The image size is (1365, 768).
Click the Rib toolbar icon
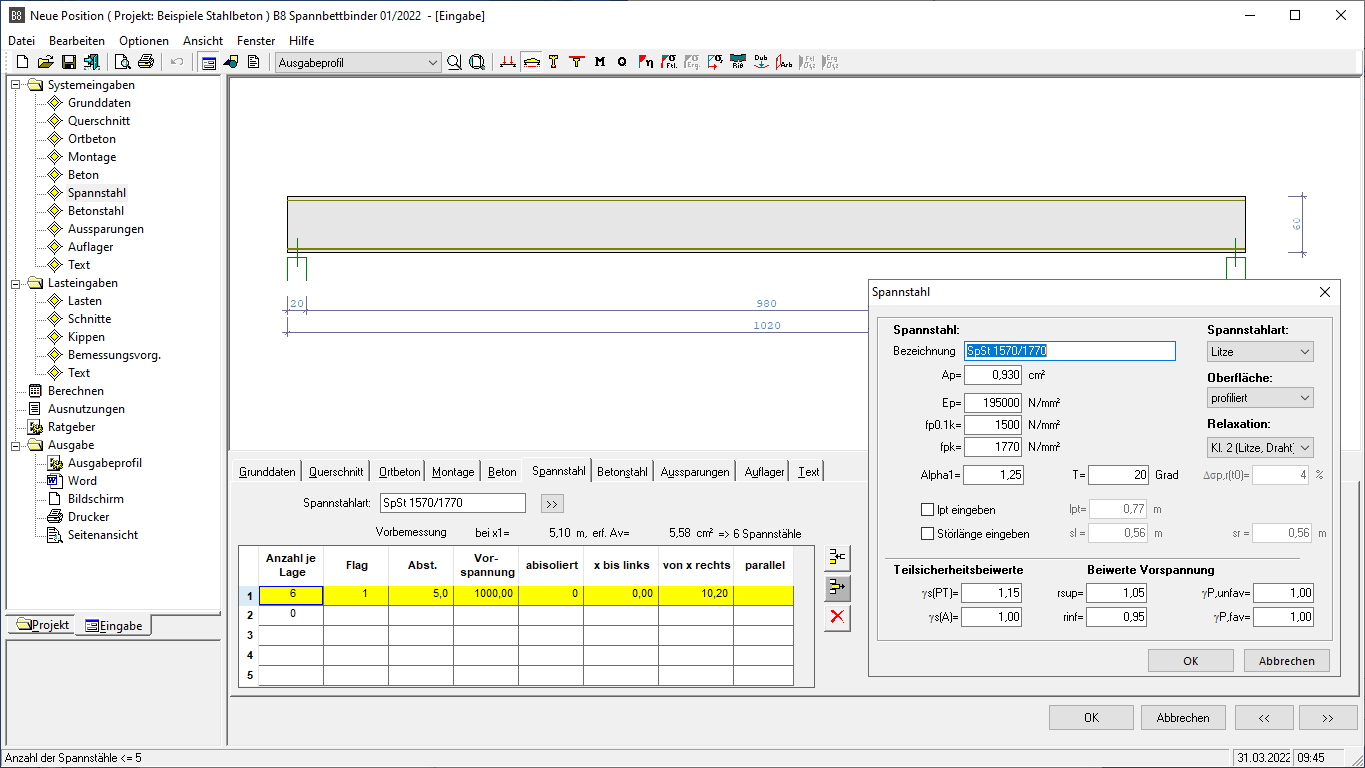point(738,62)
